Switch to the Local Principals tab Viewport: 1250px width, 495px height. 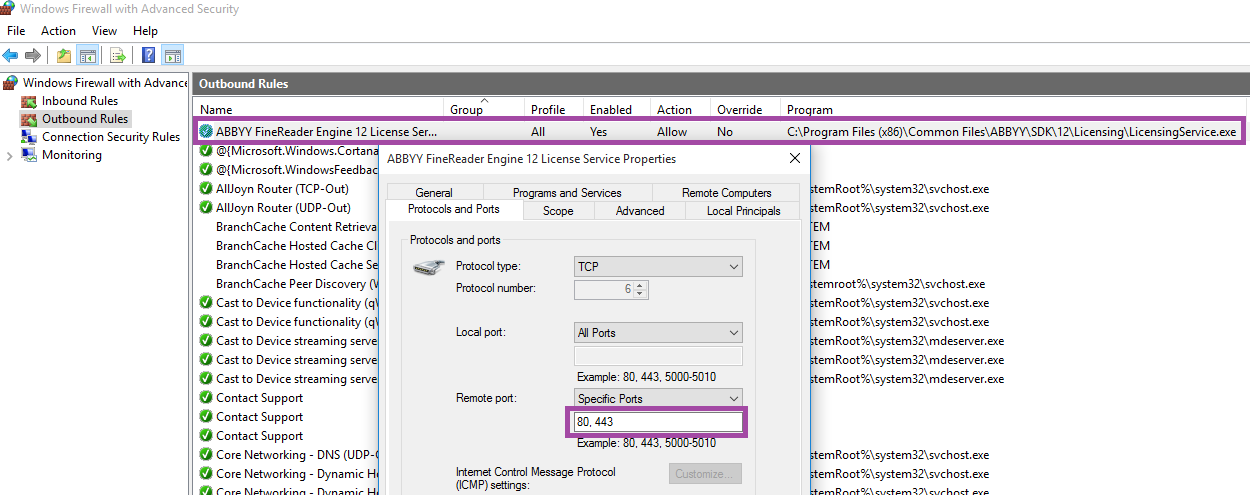click(x=743, y=211)
